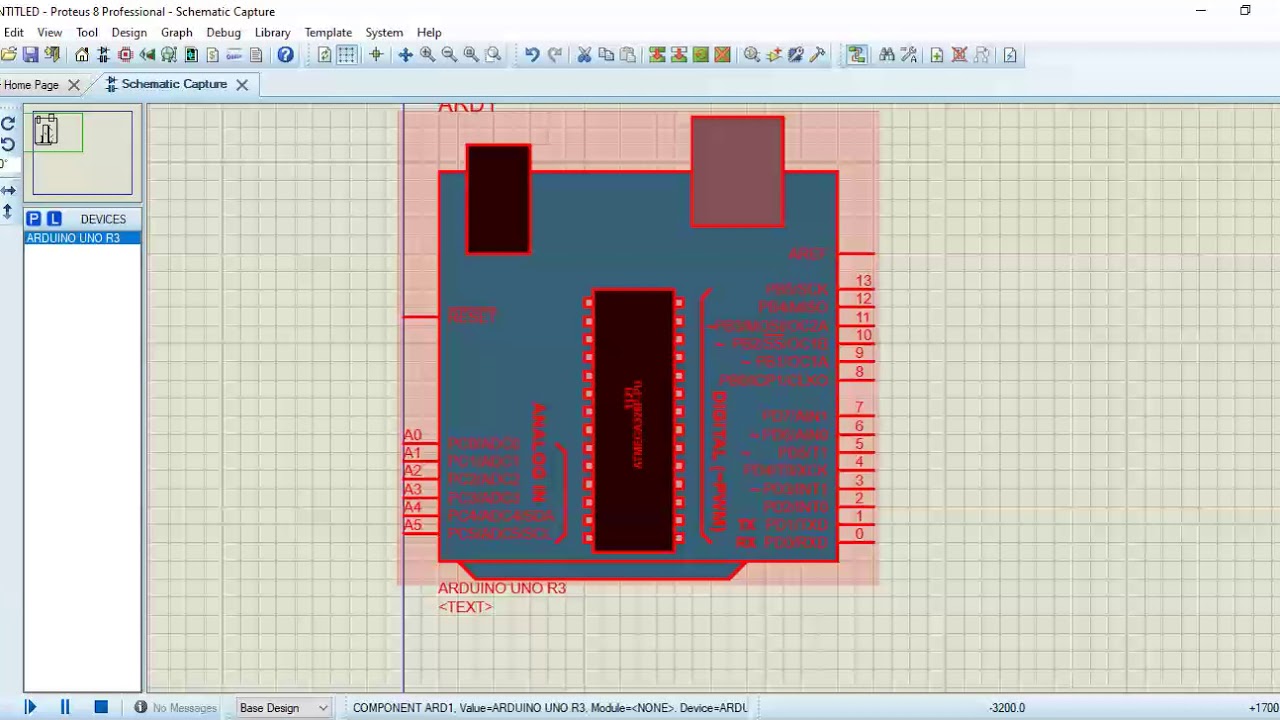Go to Home page via house icon

(x=82, y=55)
